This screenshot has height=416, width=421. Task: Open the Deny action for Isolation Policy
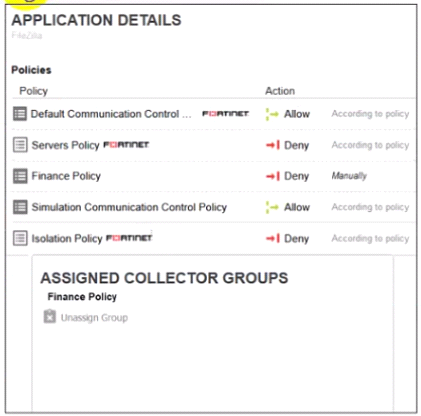(296, 238)
